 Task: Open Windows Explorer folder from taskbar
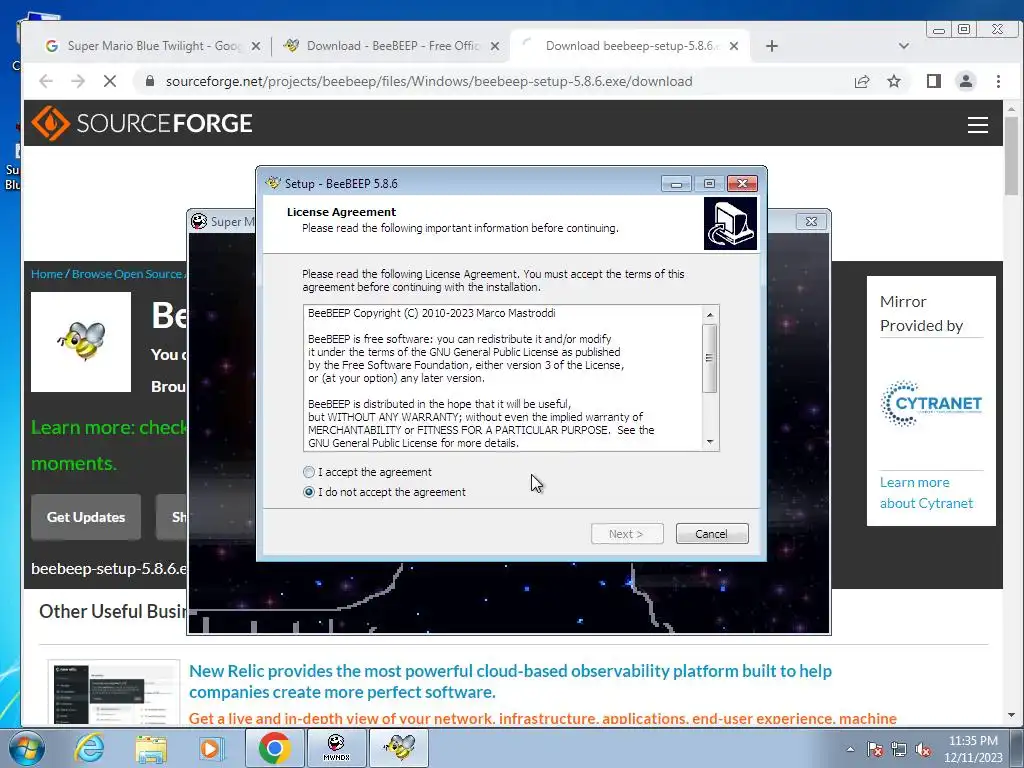pyautogui.click(x=151, y=748)
